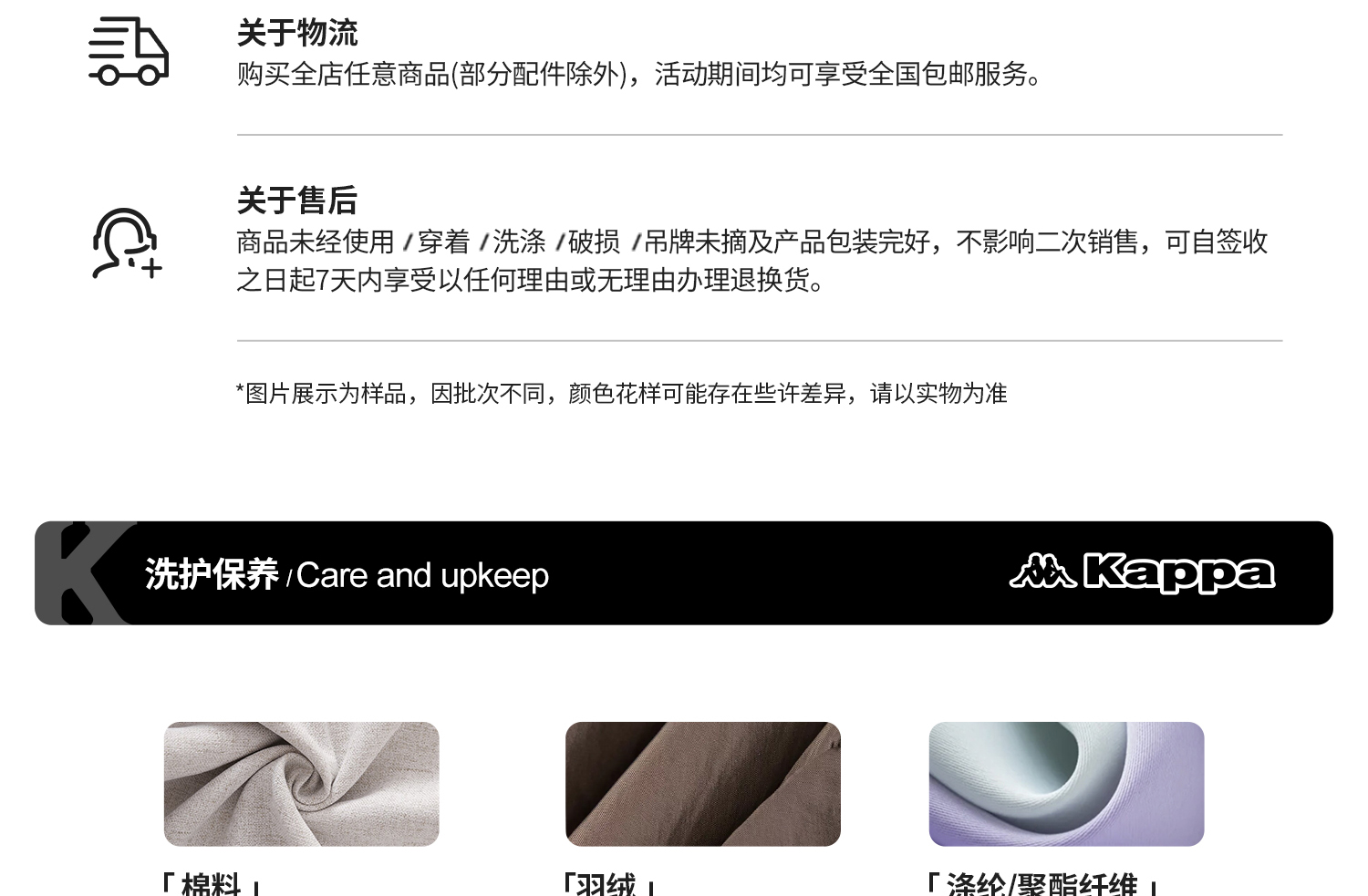Click the Care and upkeep text

(422, 576)
